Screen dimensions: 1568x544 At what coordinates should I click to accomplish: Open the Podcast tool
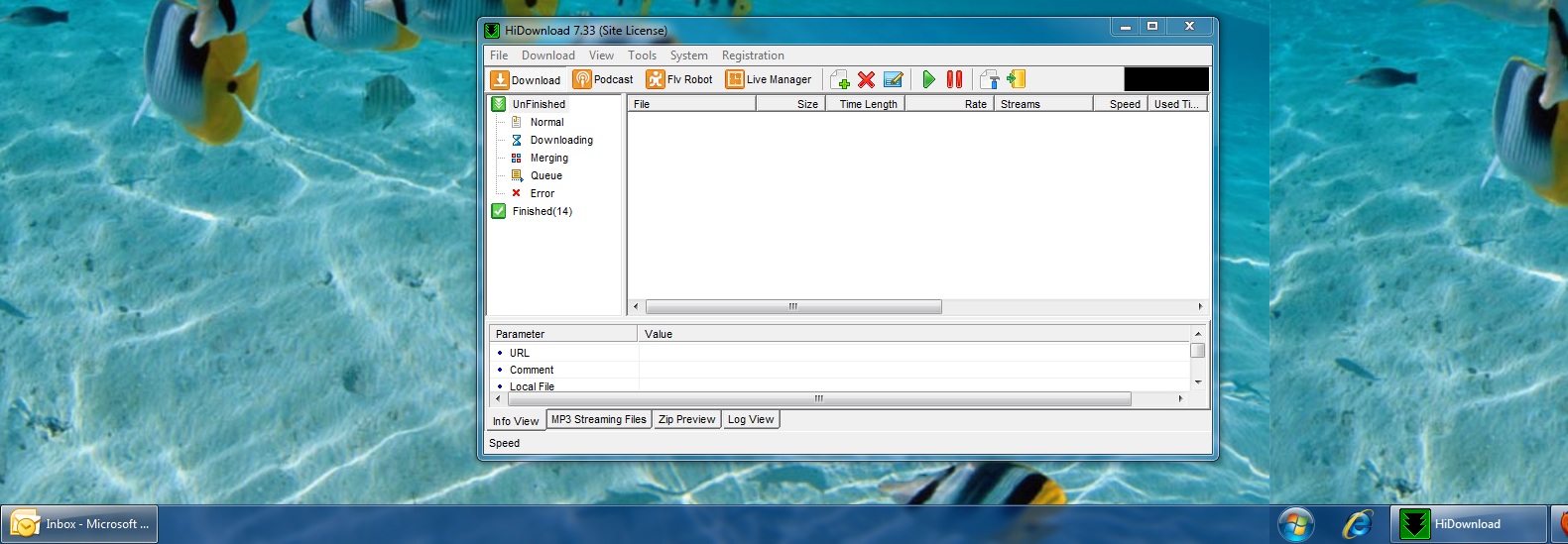click(603, 79)
